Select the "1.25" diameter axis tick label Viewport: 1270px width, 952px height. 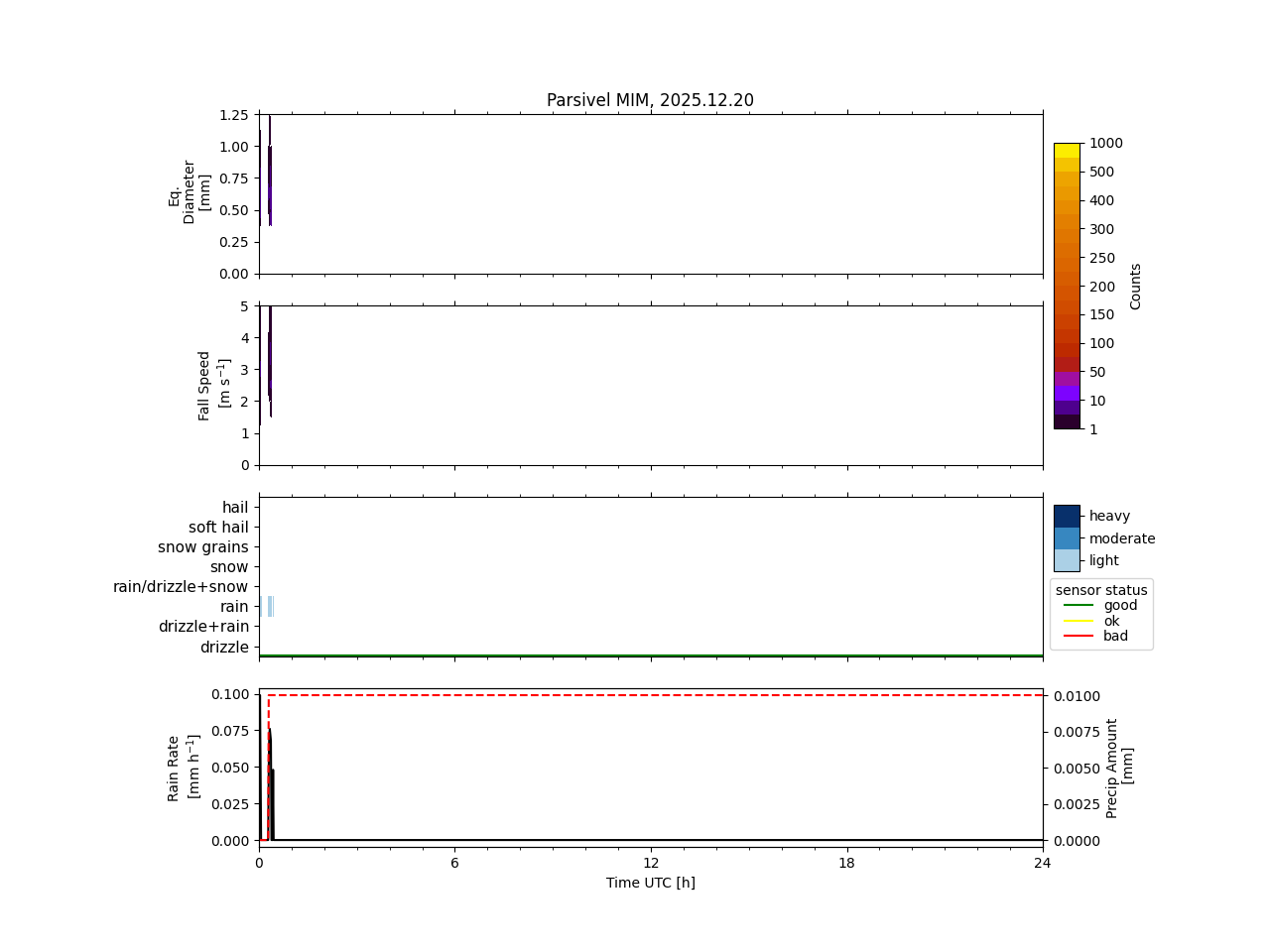233,115
